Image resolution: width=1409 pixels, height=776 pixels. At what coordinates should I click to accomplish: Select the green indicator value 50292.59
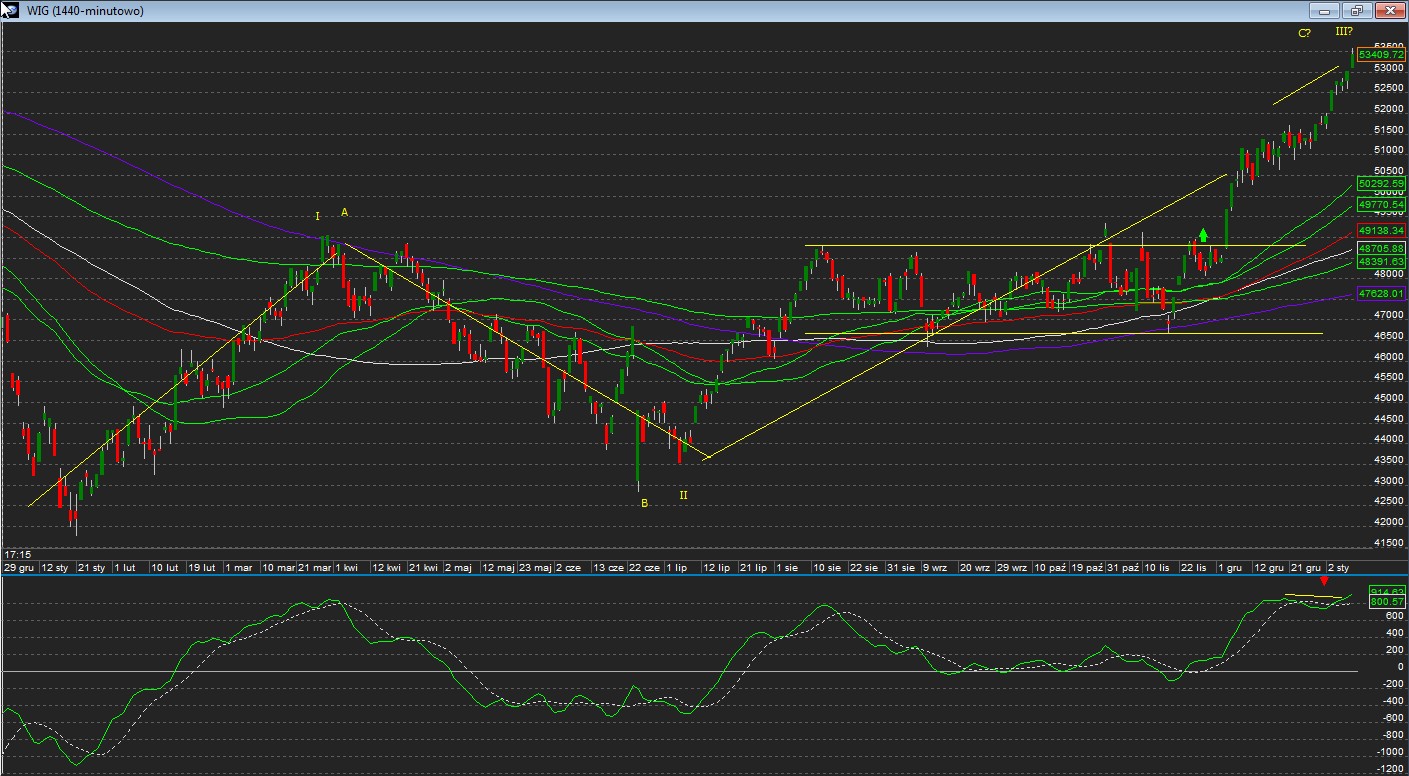point(1381,184)
